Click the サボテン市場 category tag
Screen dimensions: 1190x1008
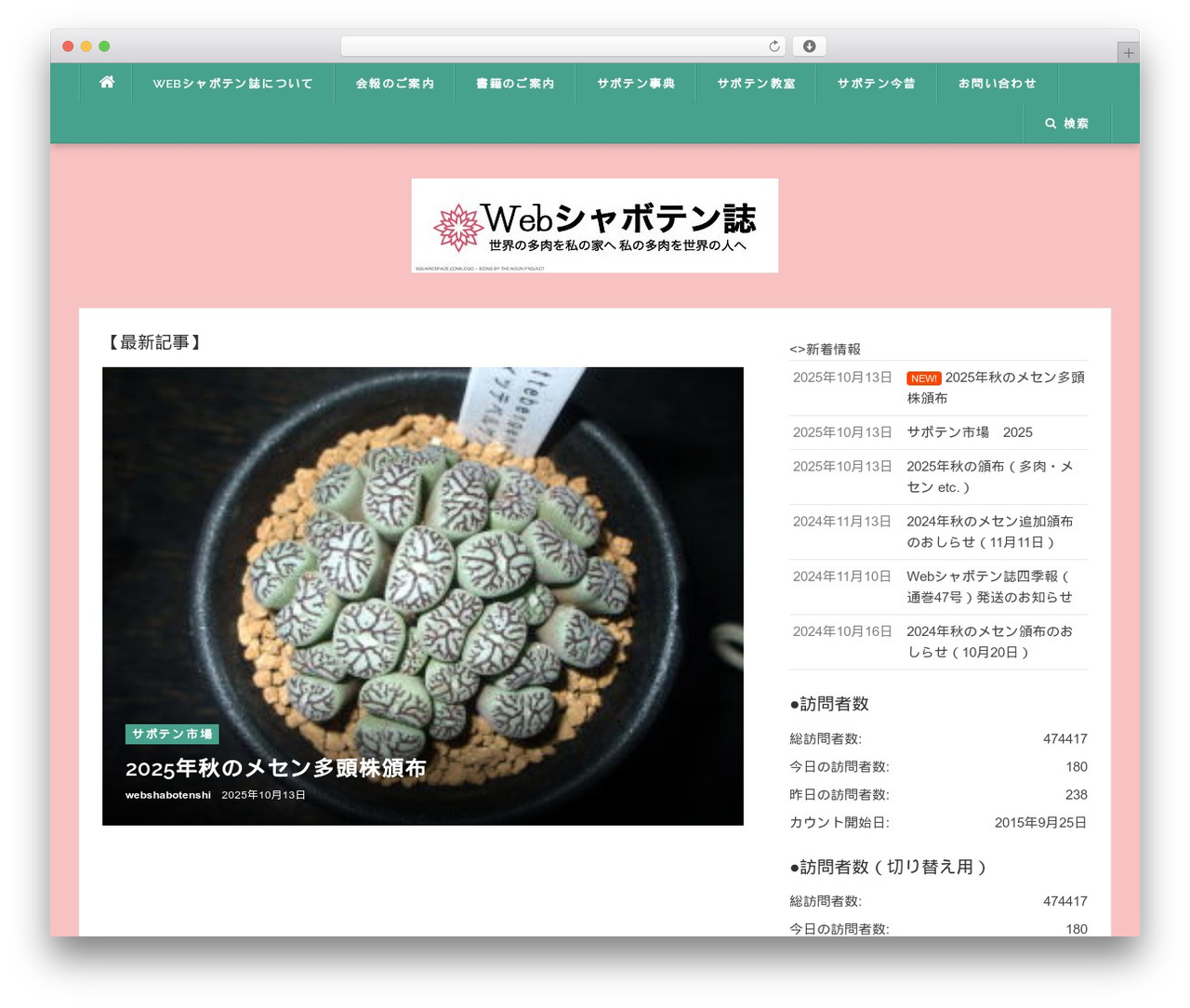point(172,735)
